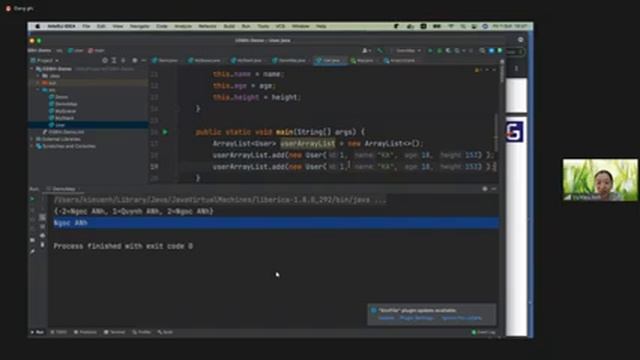640x360 pixels.
Task: Open the Terminal tool window button
Action: pos(115,332)
